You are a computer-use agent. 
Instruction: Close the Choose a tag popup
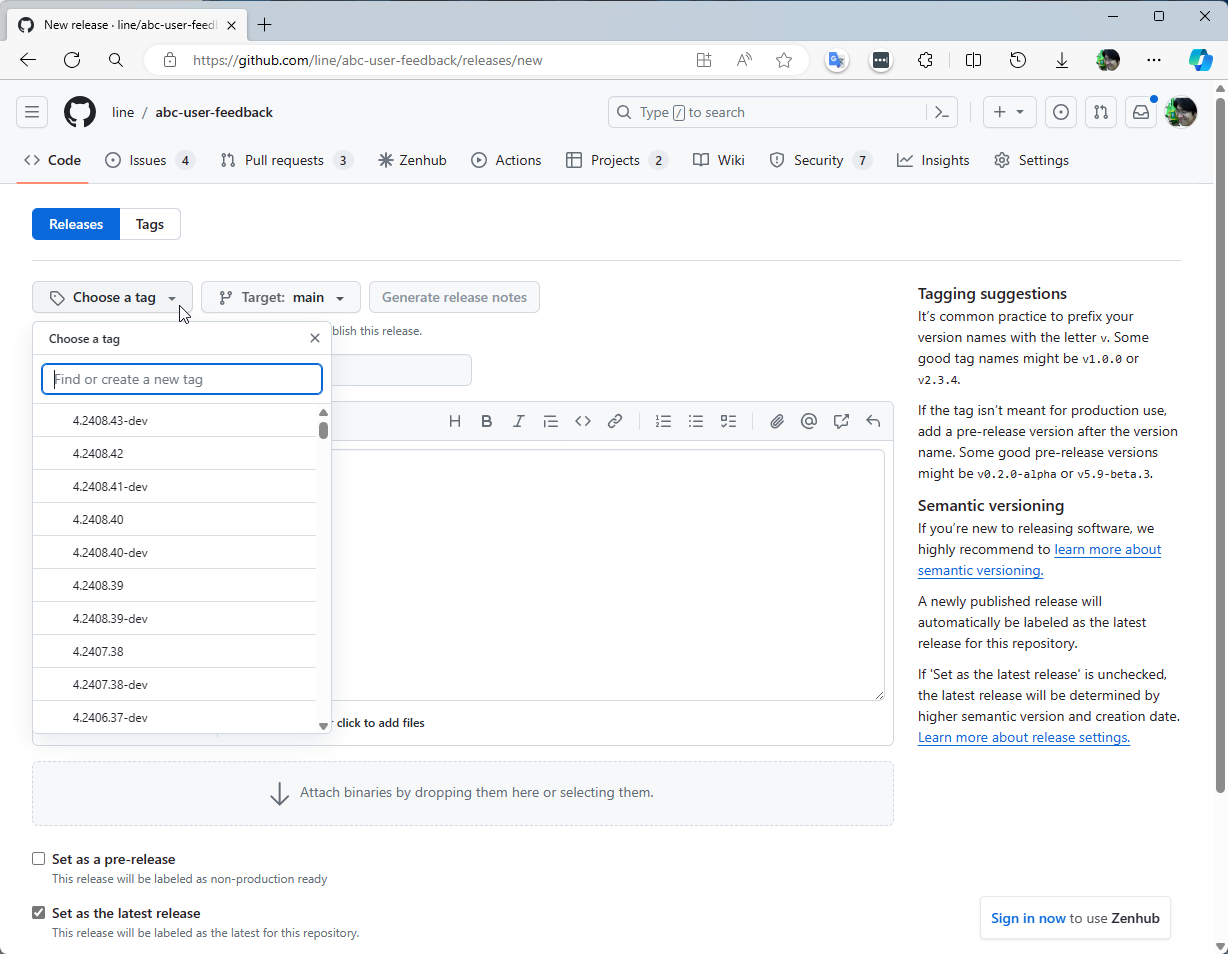tap(315, 338)
